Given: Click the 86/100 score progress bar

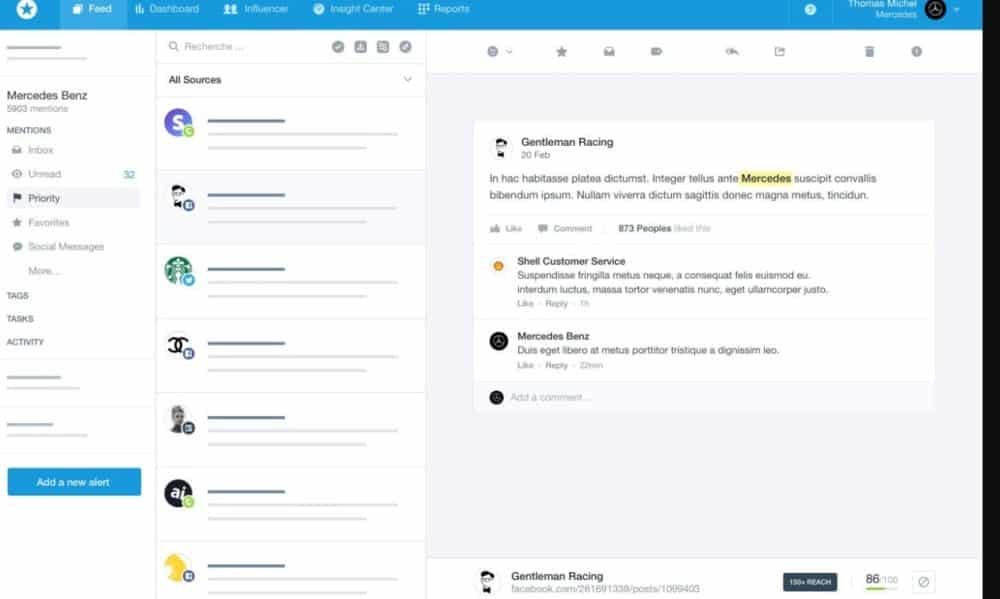Looking at the screenshot, I should 880,589.
